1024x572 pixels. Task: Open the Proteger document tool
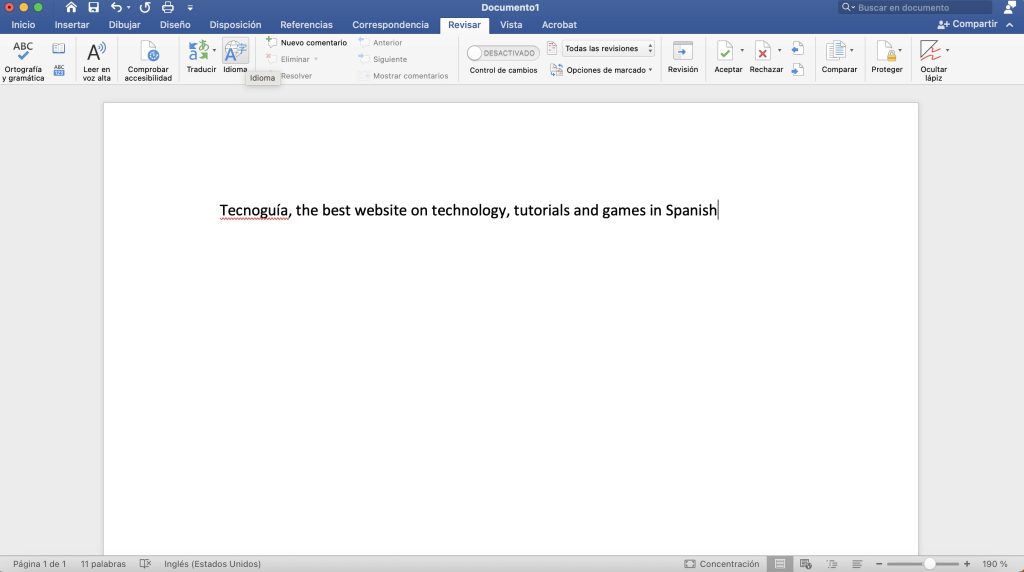coord(886,57)
